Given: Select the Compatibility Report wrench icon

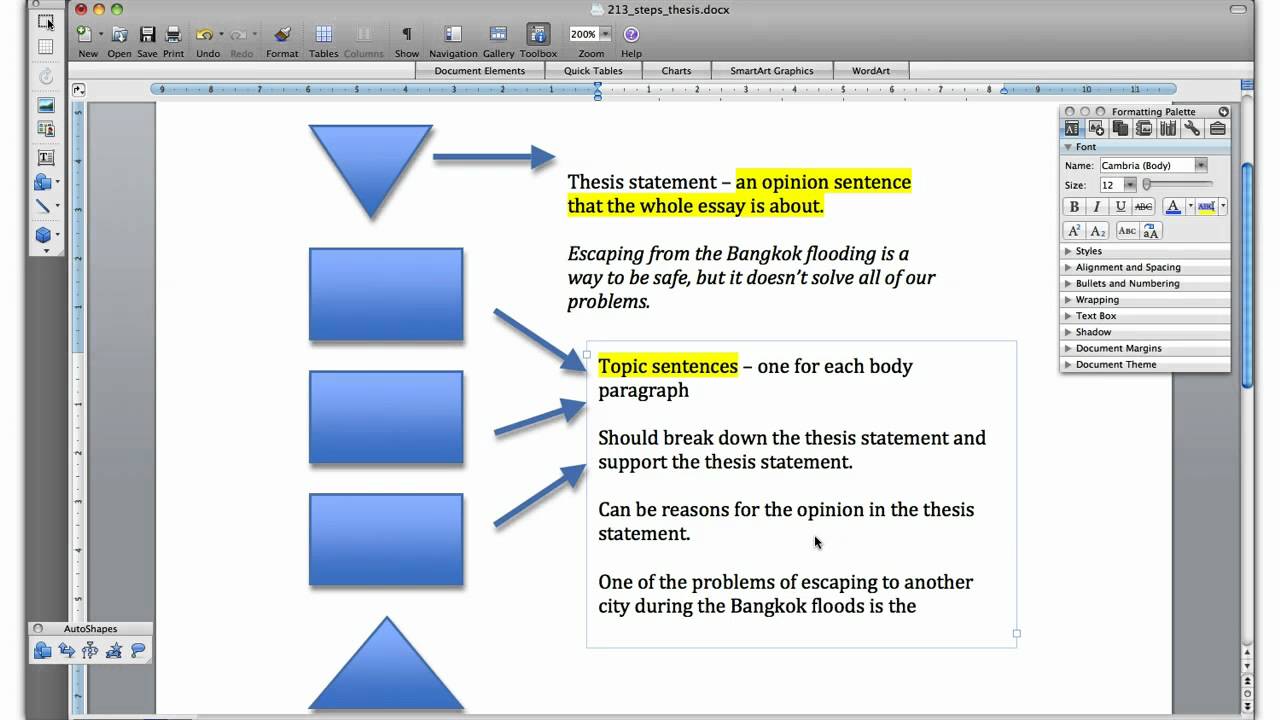Looking at the screenshot, I should pyautogui.click(x=1192, y=129).
